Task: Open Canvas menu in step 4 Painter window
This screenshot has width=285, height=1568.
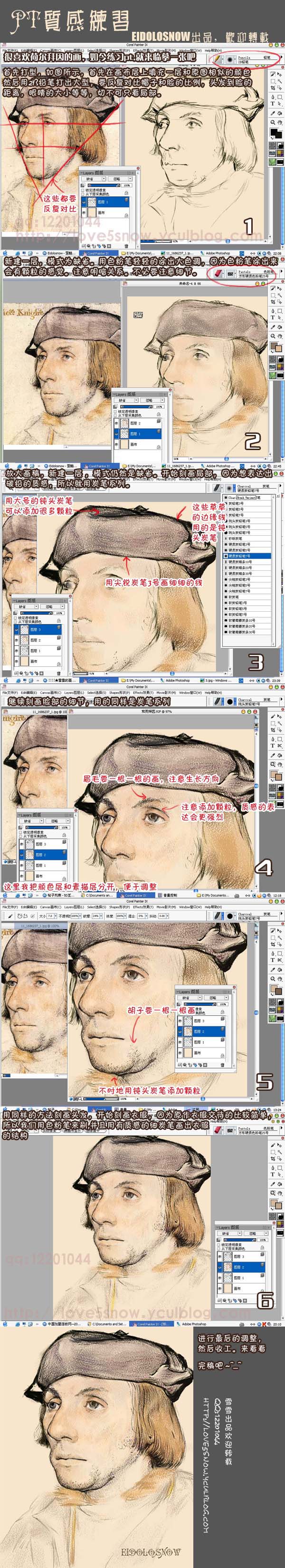Action: (x=50, y=693)
